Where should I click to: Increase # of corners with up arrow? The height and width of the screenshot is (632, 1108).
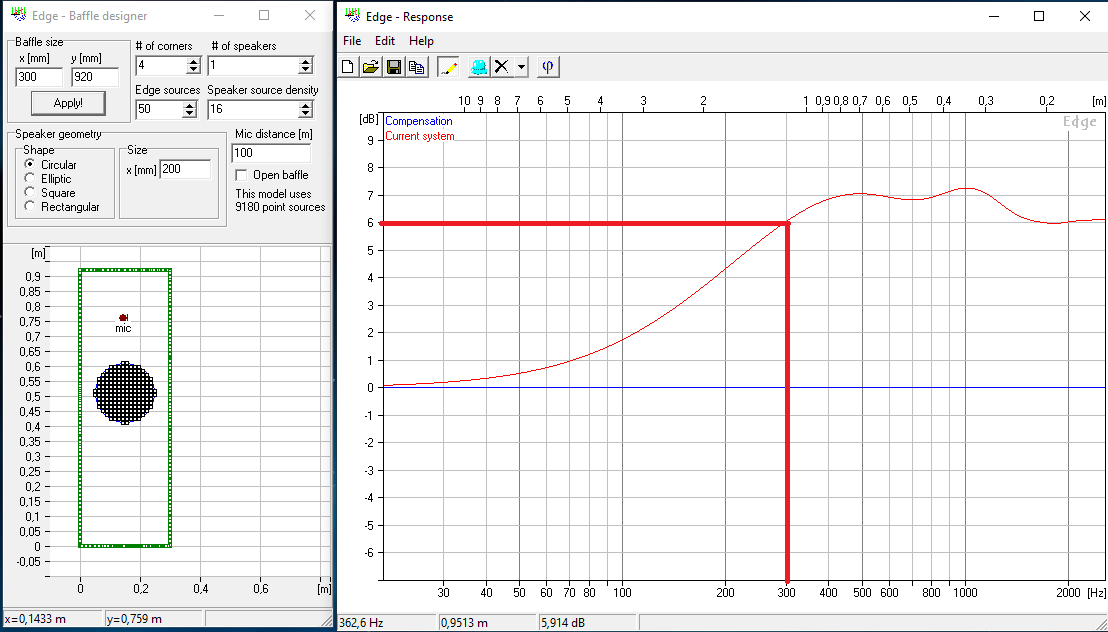coord(194,62)
